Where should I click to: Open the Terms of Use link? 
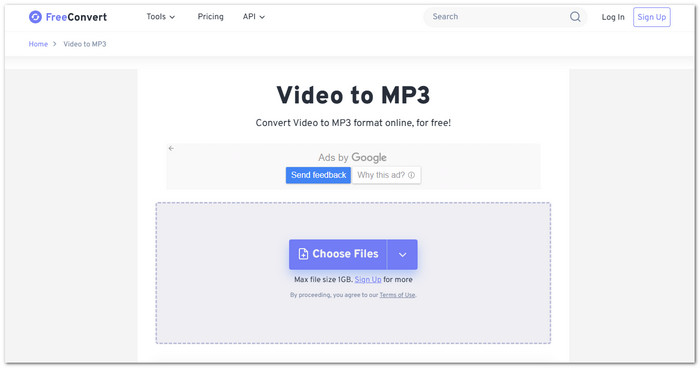(x=397, y=295)
